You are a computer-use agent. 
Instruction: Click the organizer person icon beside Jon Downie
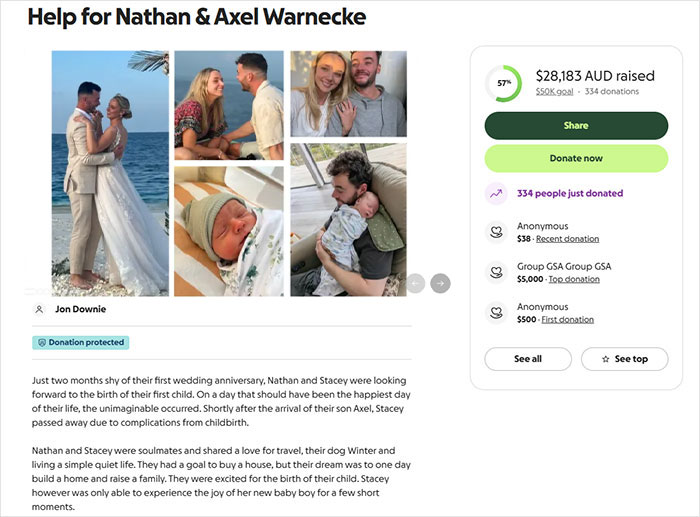click(40, 310)
